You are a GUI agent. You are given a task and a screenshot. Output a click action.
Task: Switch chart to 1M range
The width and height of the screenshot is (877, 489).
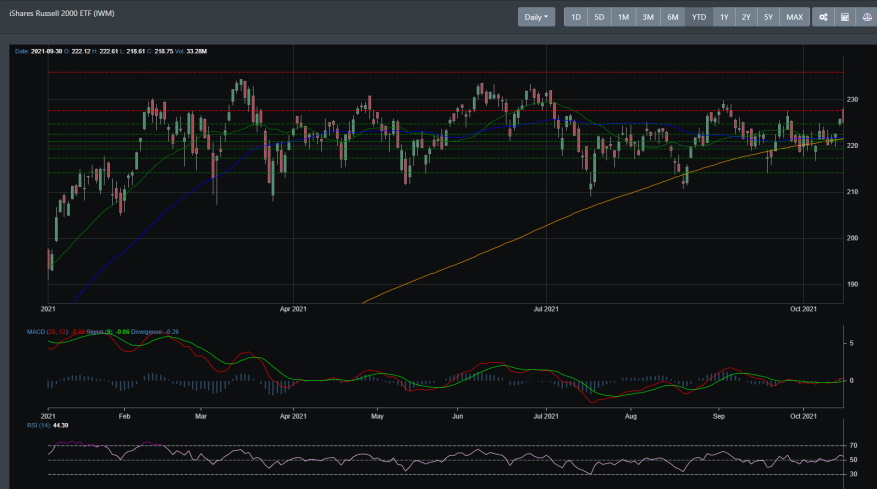tap(623, 17)
